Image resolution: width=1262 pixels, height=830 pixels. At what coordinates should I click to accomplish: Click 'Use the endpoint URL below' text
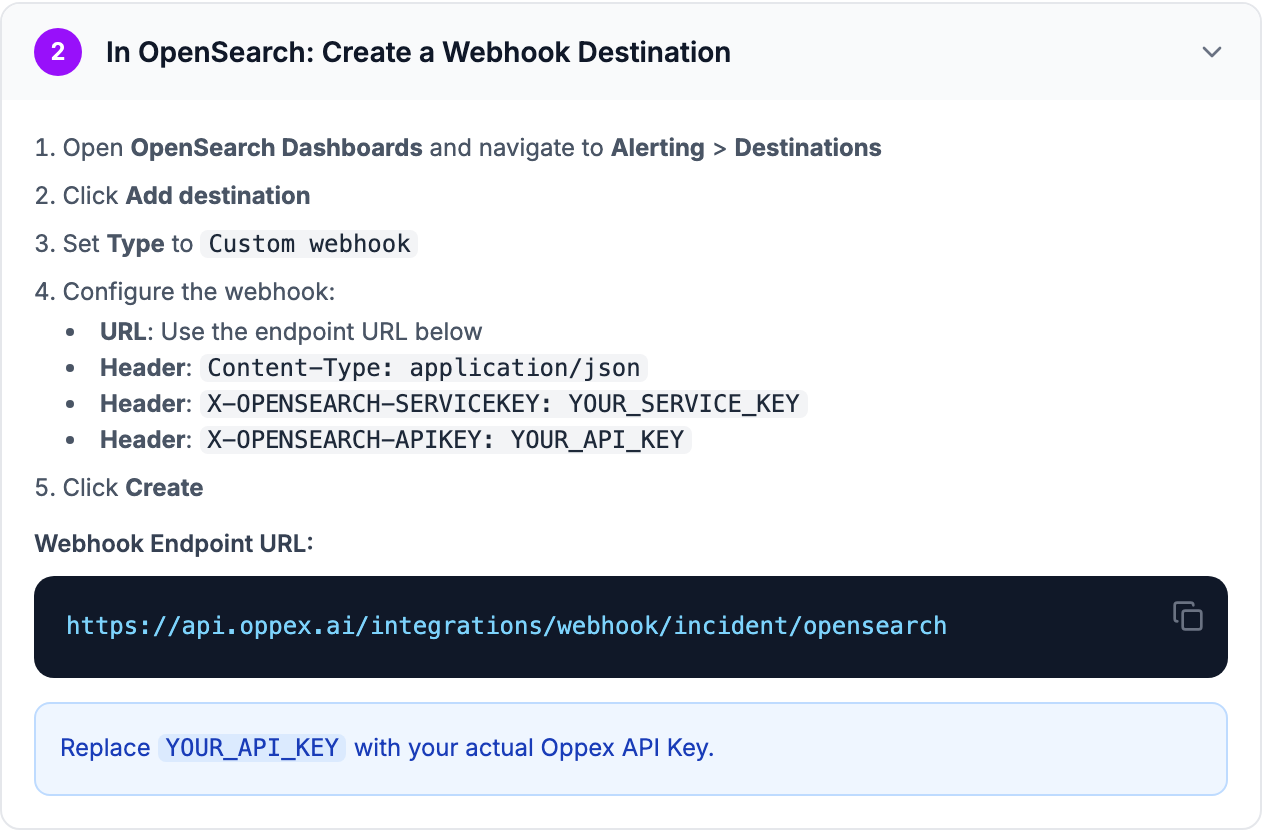pyautogui.click(x=322, y=332)
